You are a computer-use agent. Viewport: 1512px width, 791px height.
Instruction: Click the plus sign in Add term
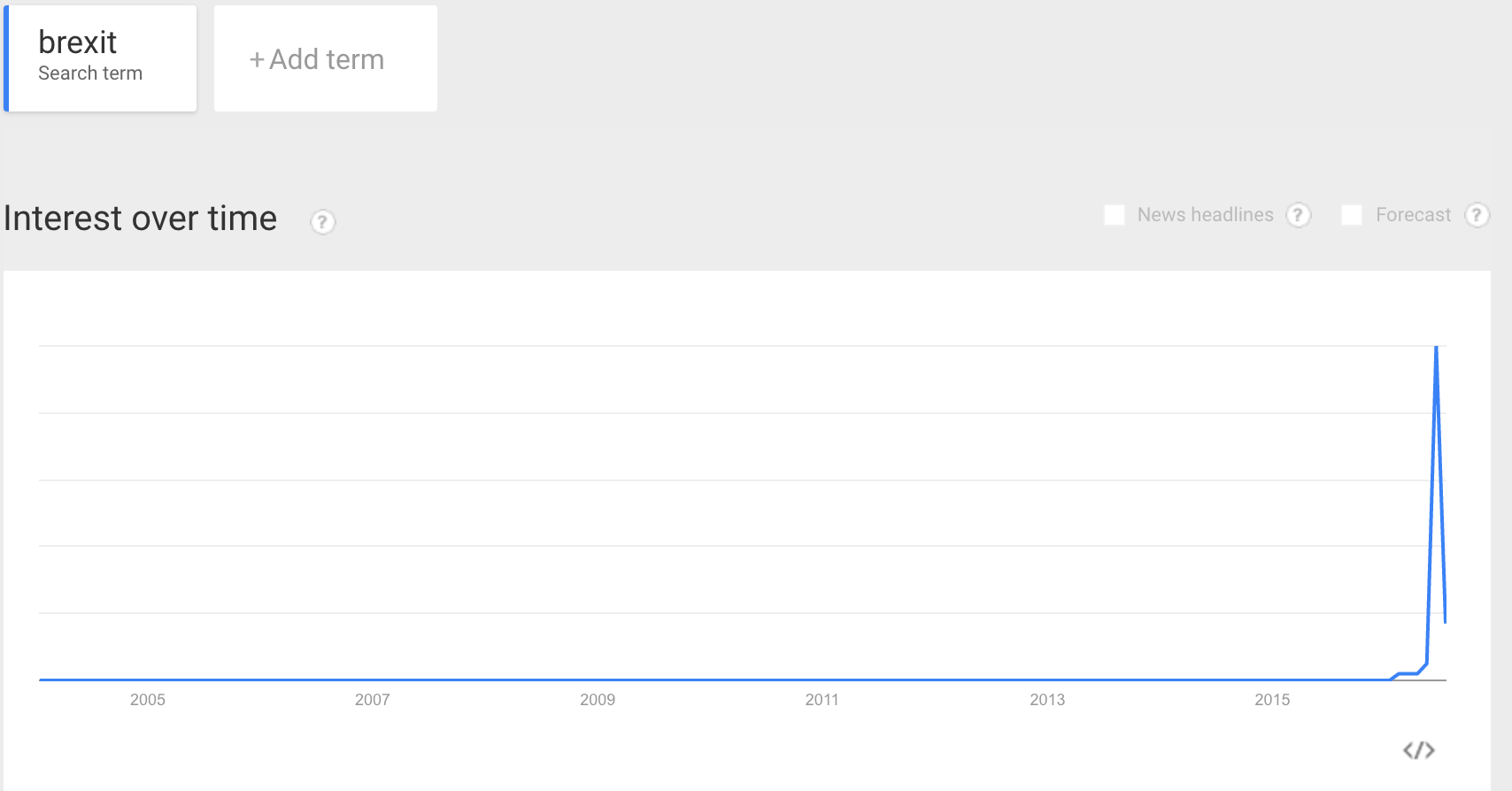click(x=257, y=60)
